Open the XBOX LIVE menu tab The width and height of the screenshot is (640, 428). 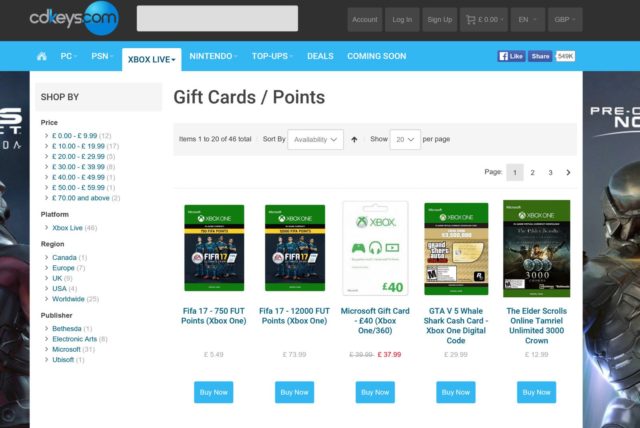tap(151, 60)
